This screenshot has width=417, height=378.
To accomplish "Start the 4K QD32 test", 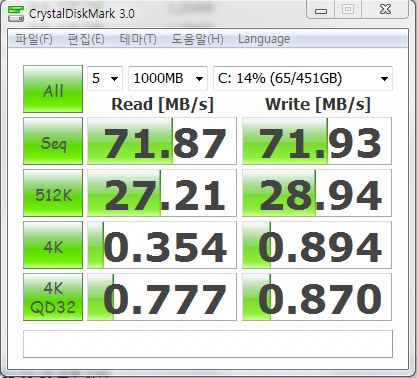I will click(53, 297).
